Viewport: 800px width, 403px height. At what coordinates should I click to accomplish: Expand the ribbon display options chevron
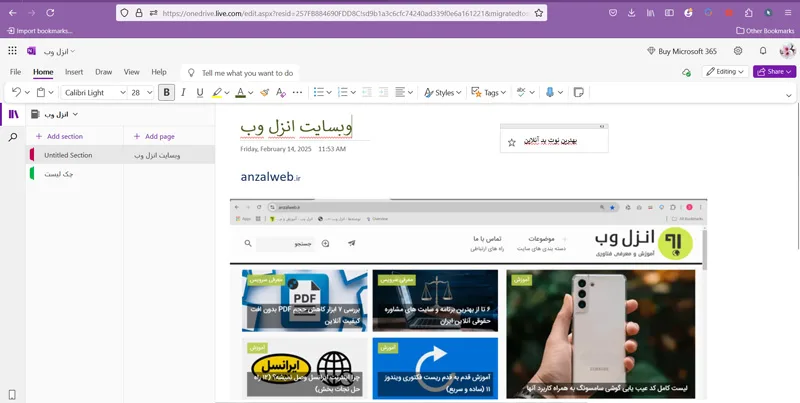[788, 95]
